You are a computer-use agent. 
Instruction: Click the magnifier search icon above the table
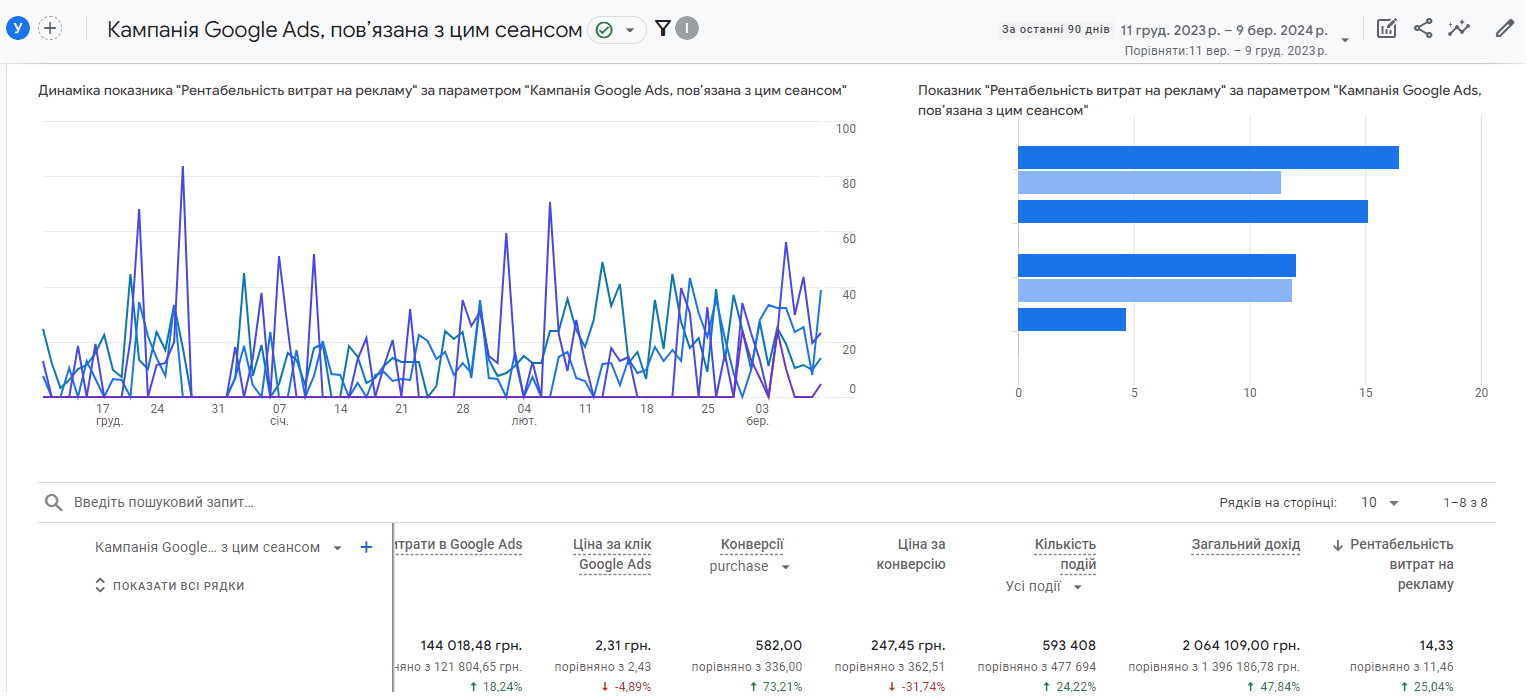click(x=54, y=502)
